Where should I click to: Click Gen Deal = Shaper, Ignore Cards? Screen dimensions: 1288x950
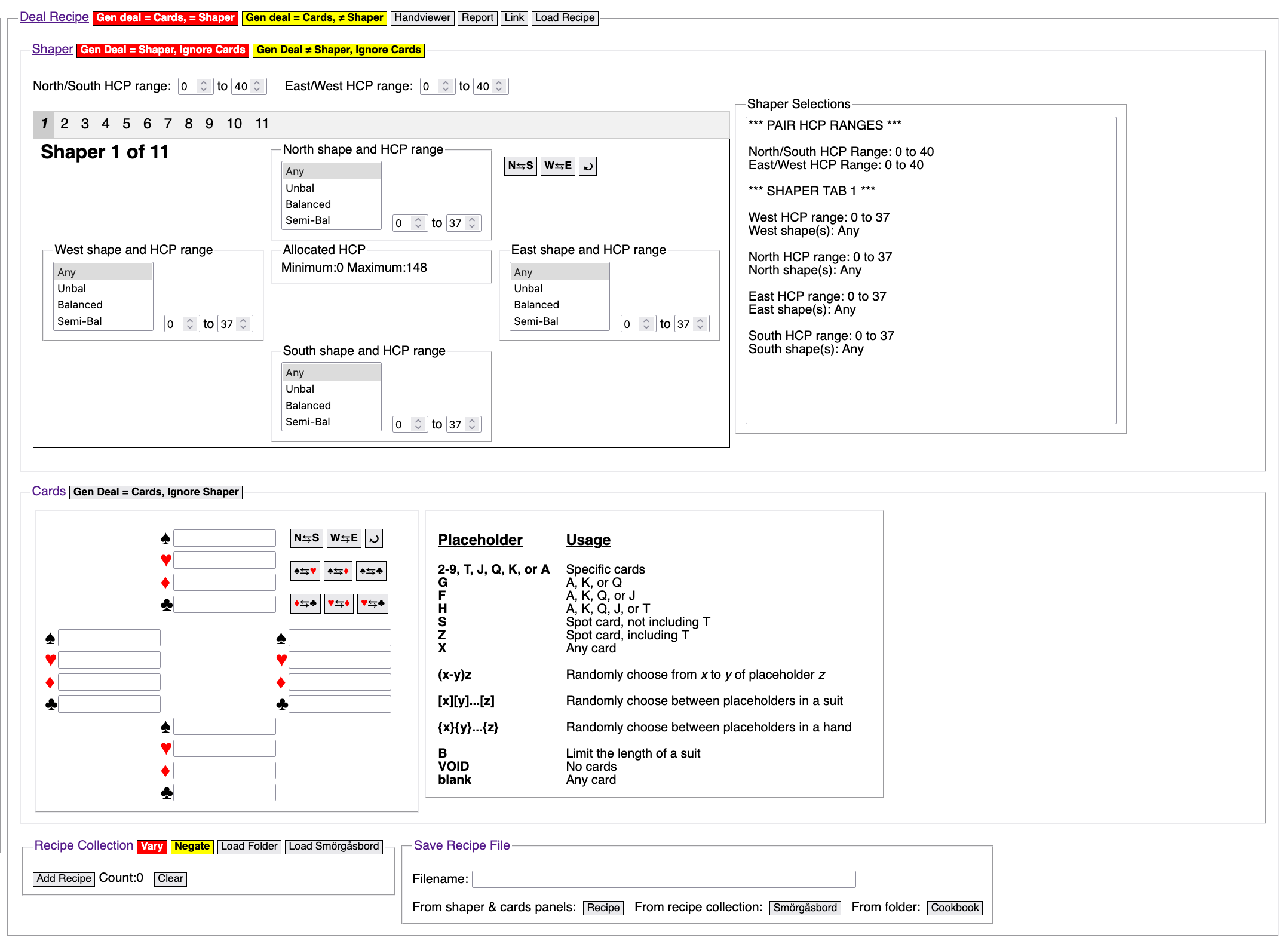tap(163, 50)
